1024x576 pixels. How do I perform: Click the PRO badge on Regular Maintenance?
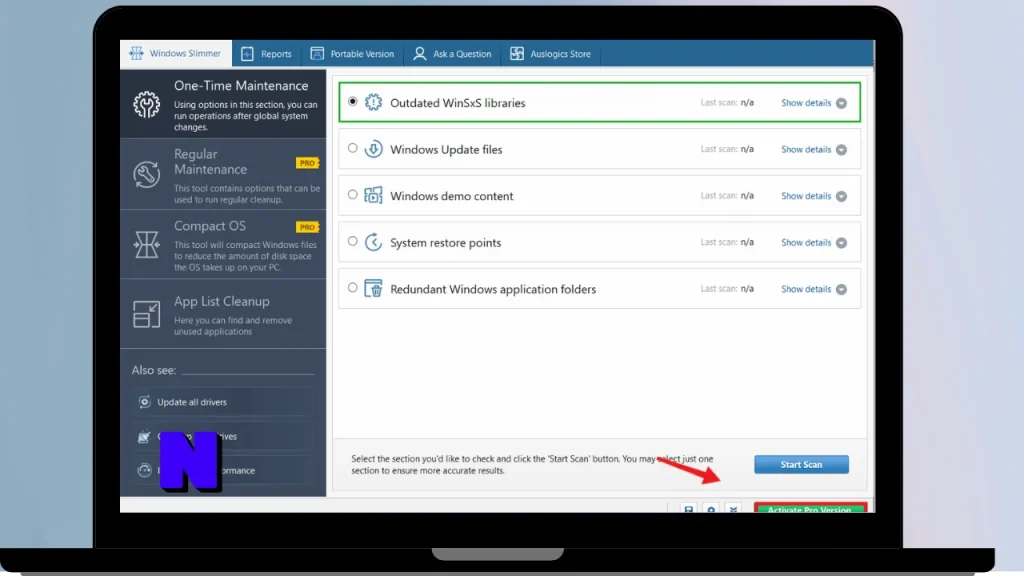point(307,163)
